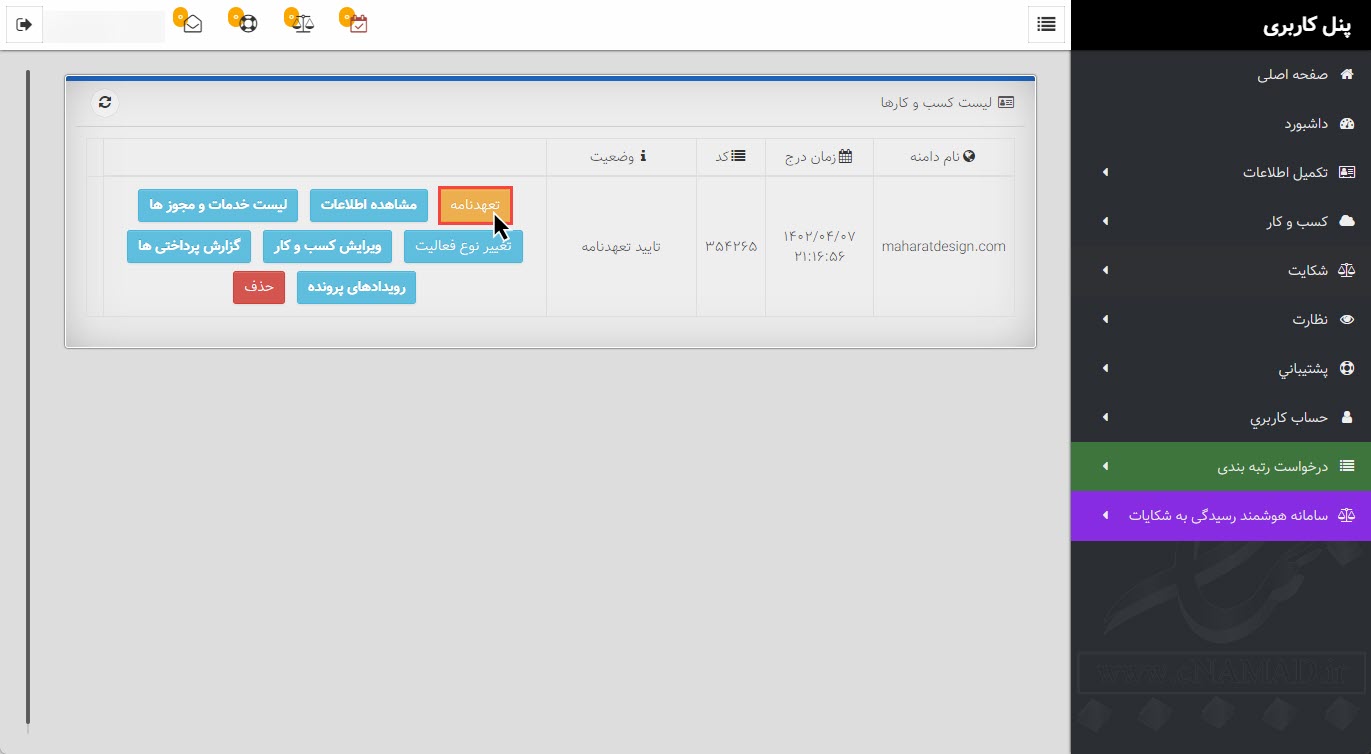
Task: Click the eye icon beside نظارت
Action: coord(1346,319)
